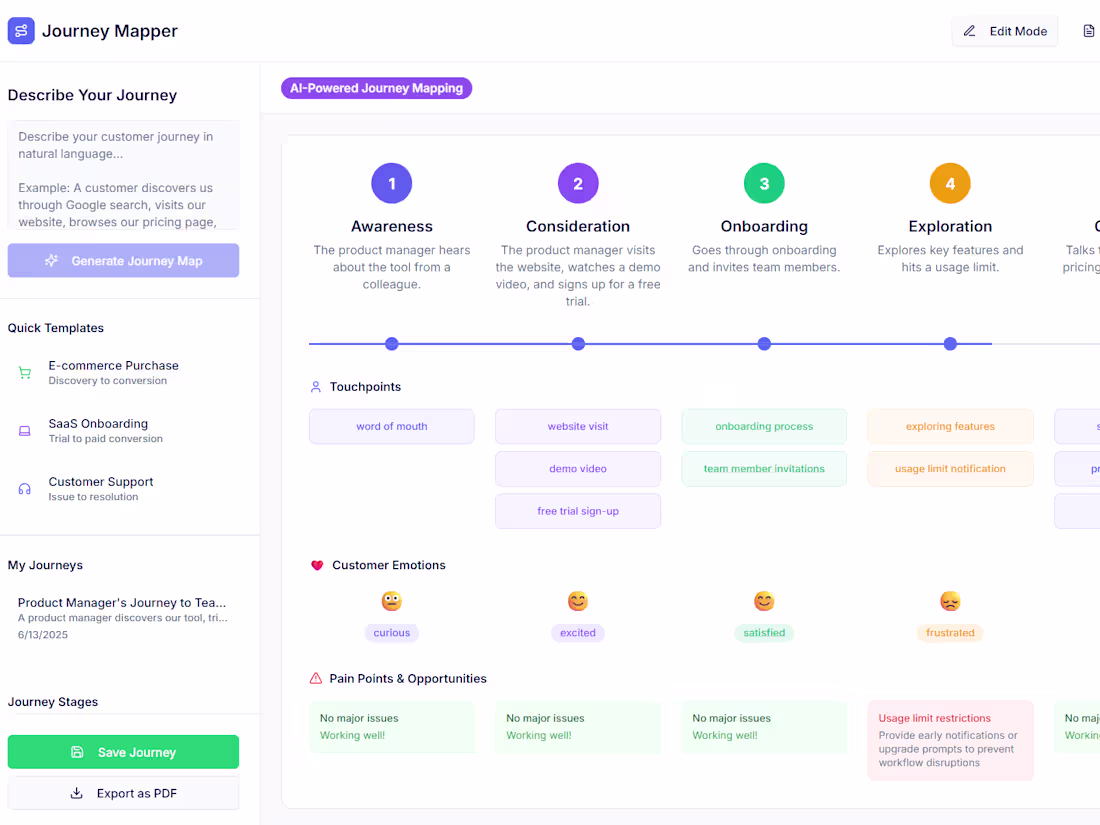Image resolution: width=1100 pixels, height=825 pixels.
Task: Click the person icon next to Touchpoints
Action: (x=315, y=386)
